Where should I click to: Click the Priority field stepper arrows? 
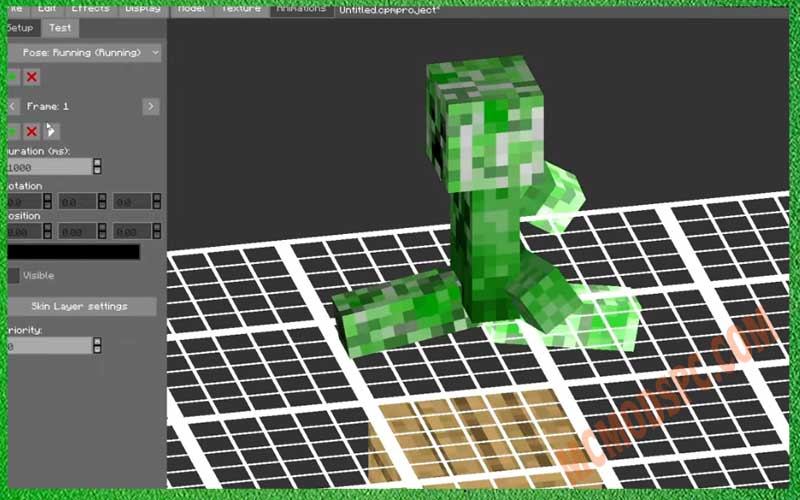point(97,346)
